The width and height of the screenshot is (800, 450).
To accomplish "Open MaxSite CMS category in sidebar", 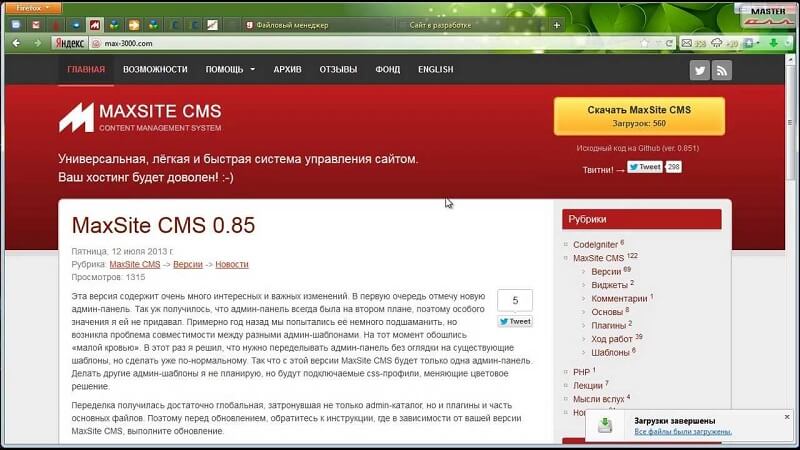I will (598, 258).
